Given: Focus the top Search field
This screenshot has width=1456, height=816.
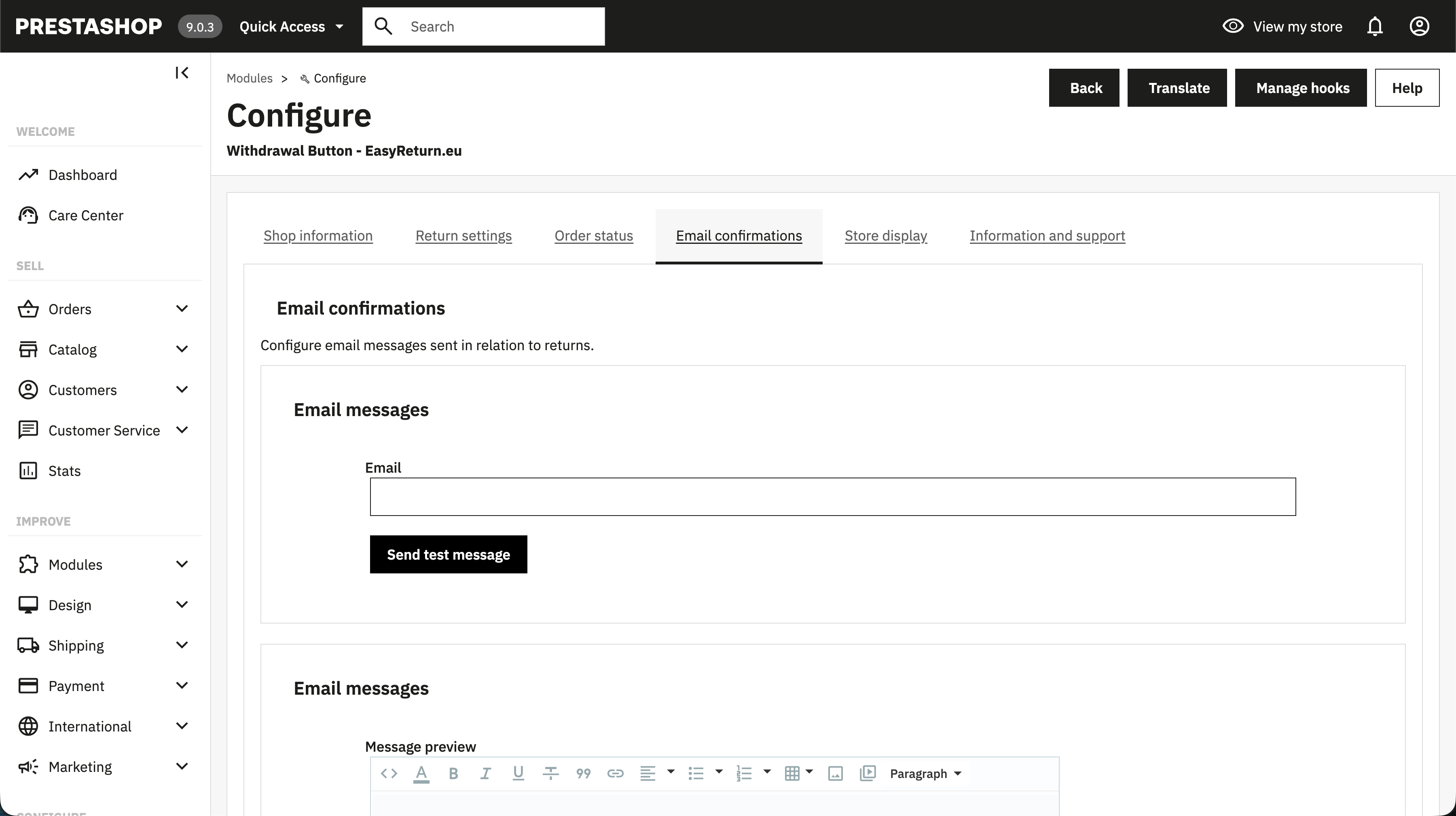Looking at the screenshot, I should (483, 26).
